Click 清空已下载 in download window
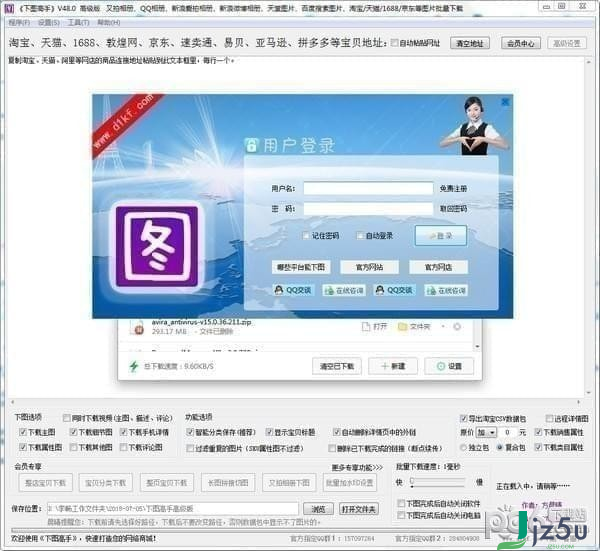This screenshot has height=551, width=600. point(337,366)
